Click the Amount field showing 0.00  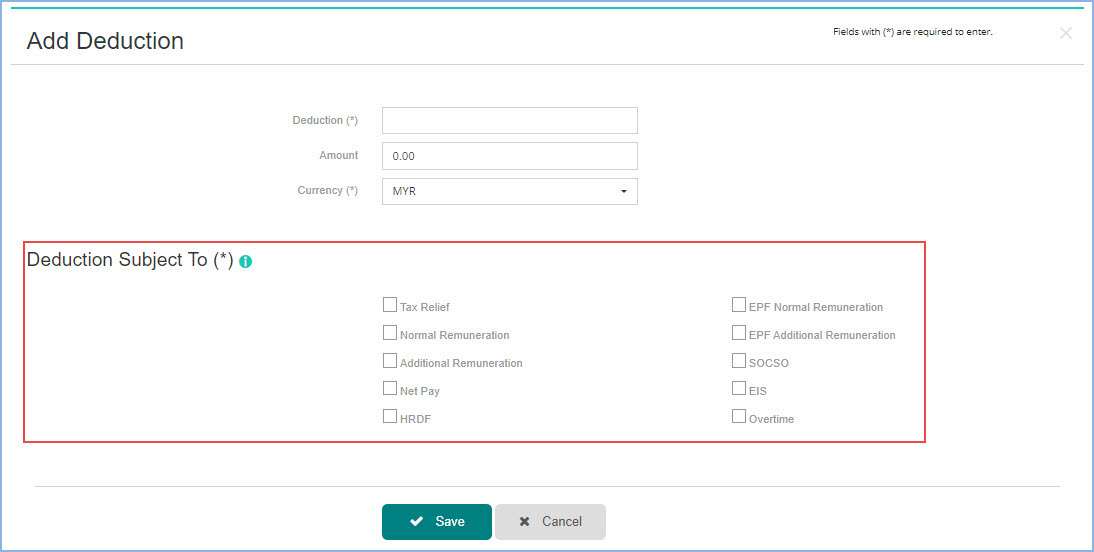coord(510,156)
